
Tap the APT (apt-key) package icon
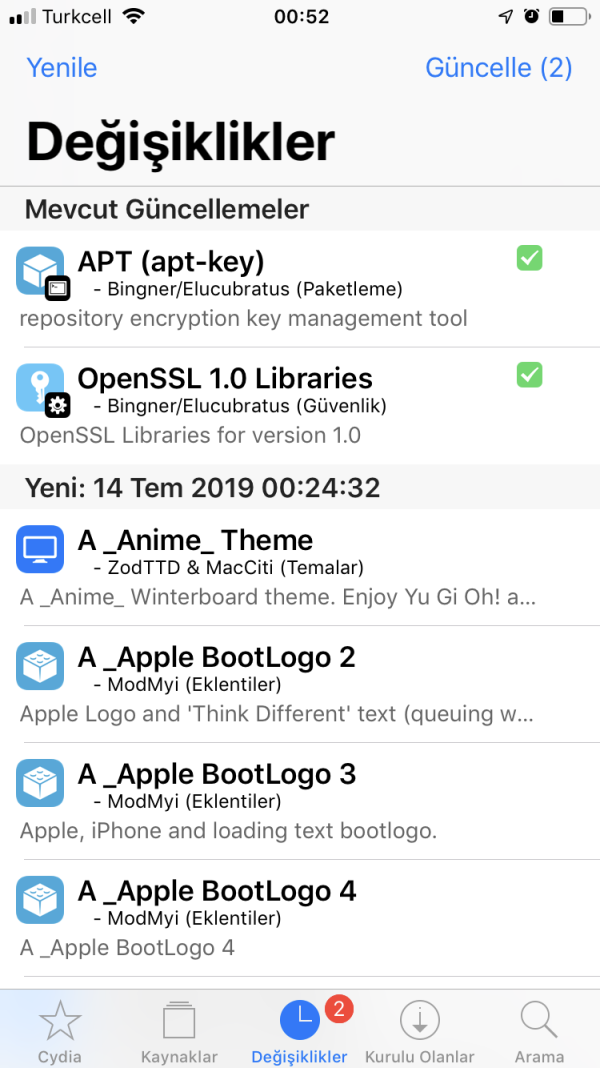click(x=40, y=270)
